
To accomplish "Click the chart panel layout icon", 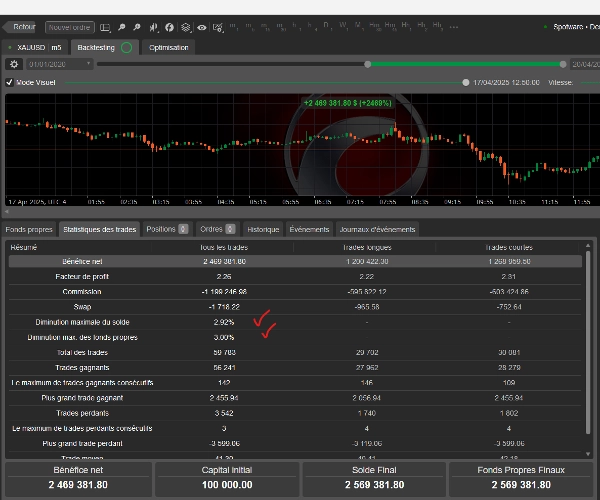I will pos(105,27).
